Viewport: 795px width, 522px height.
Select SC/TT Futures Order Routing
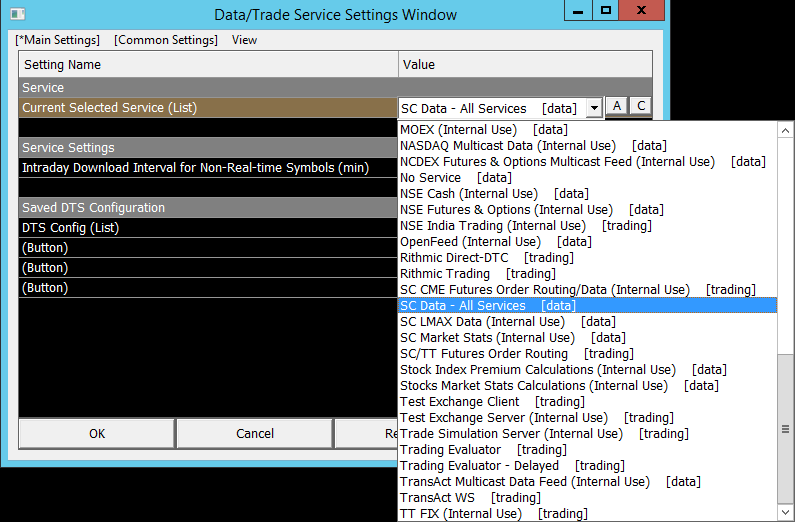(588, 354)
